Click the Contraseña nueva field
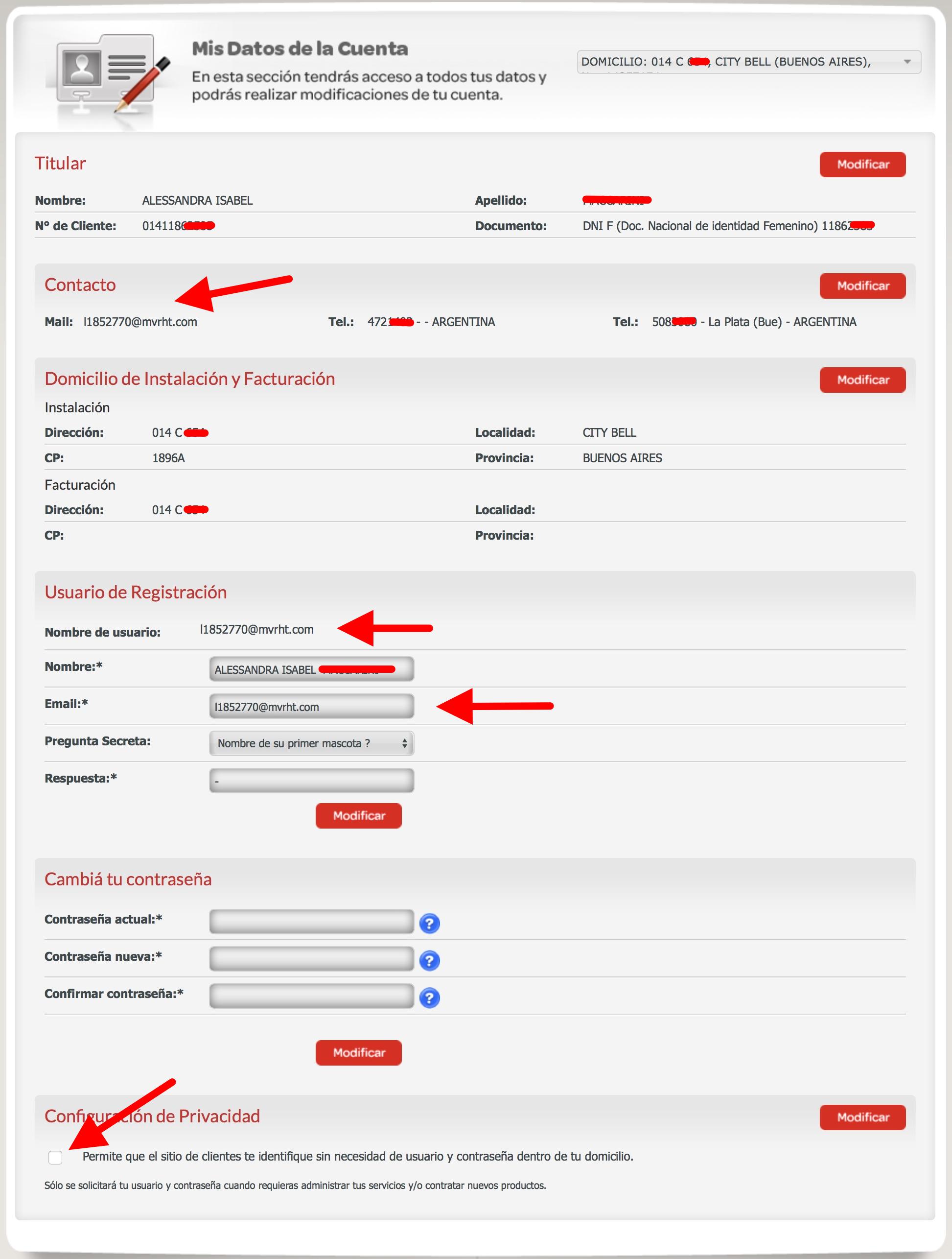952x1259 pixels. pos(311,958)
